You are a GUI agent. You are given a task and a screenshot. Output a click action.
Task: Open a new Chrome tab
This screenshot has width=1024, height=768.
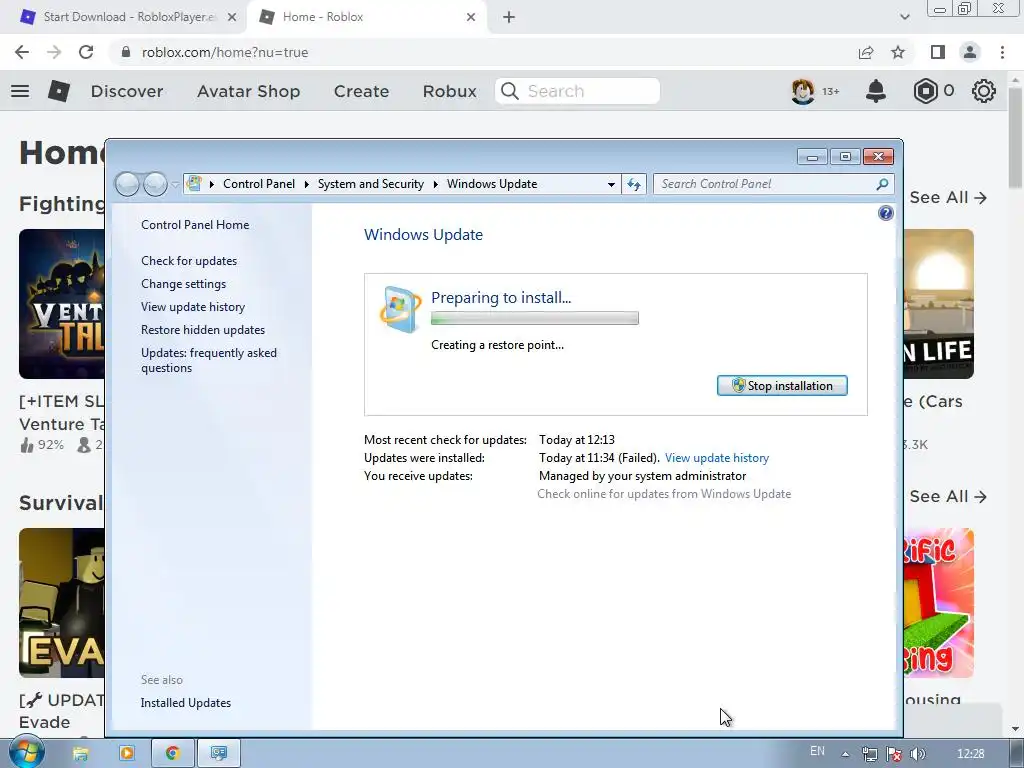pyautogui.click(x=509, y=18)
